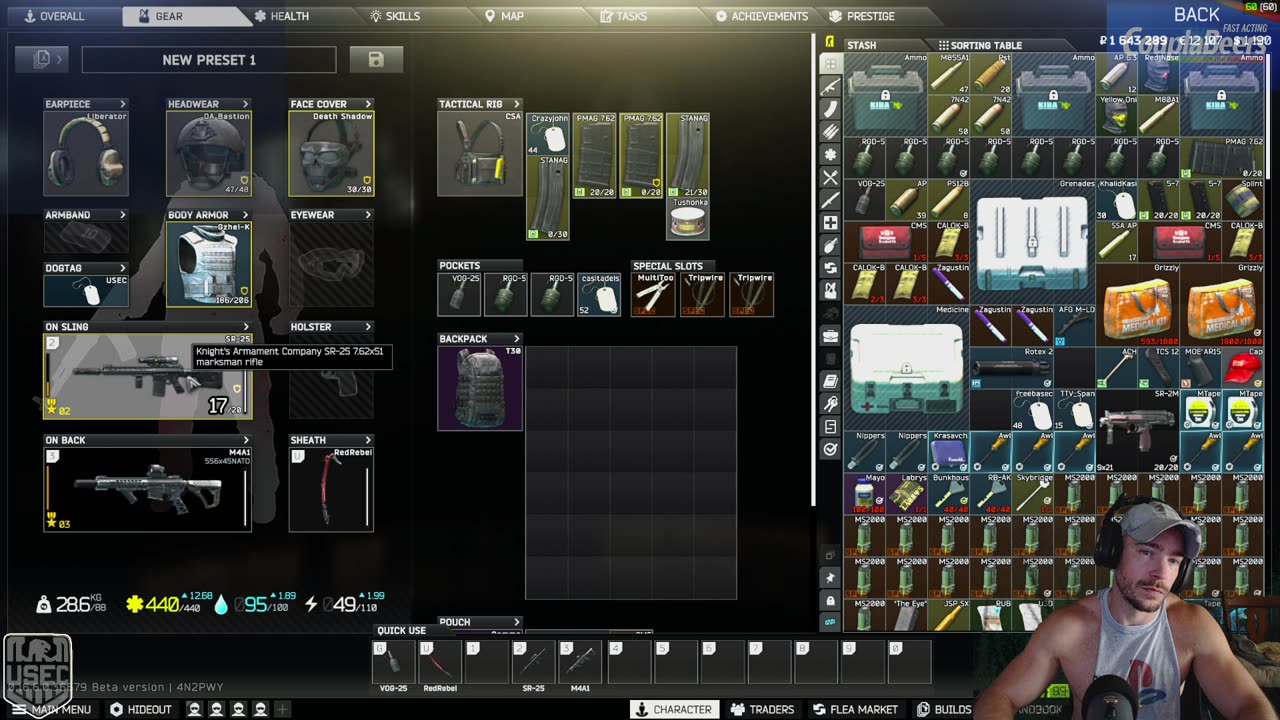Expand the Body Armor slot arrow
The width and height of the screenshot is (1280, 720).
click(245, 215)
